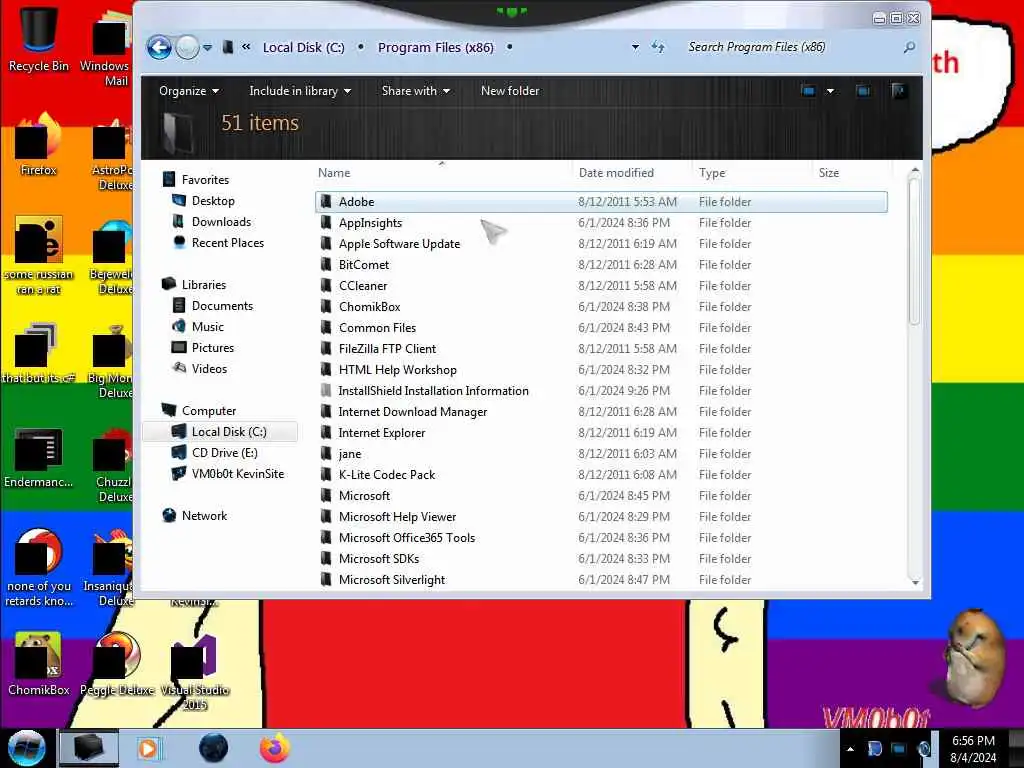Select the Internet Download Manager folder
Screen dimensions: 1024x768
601,411
